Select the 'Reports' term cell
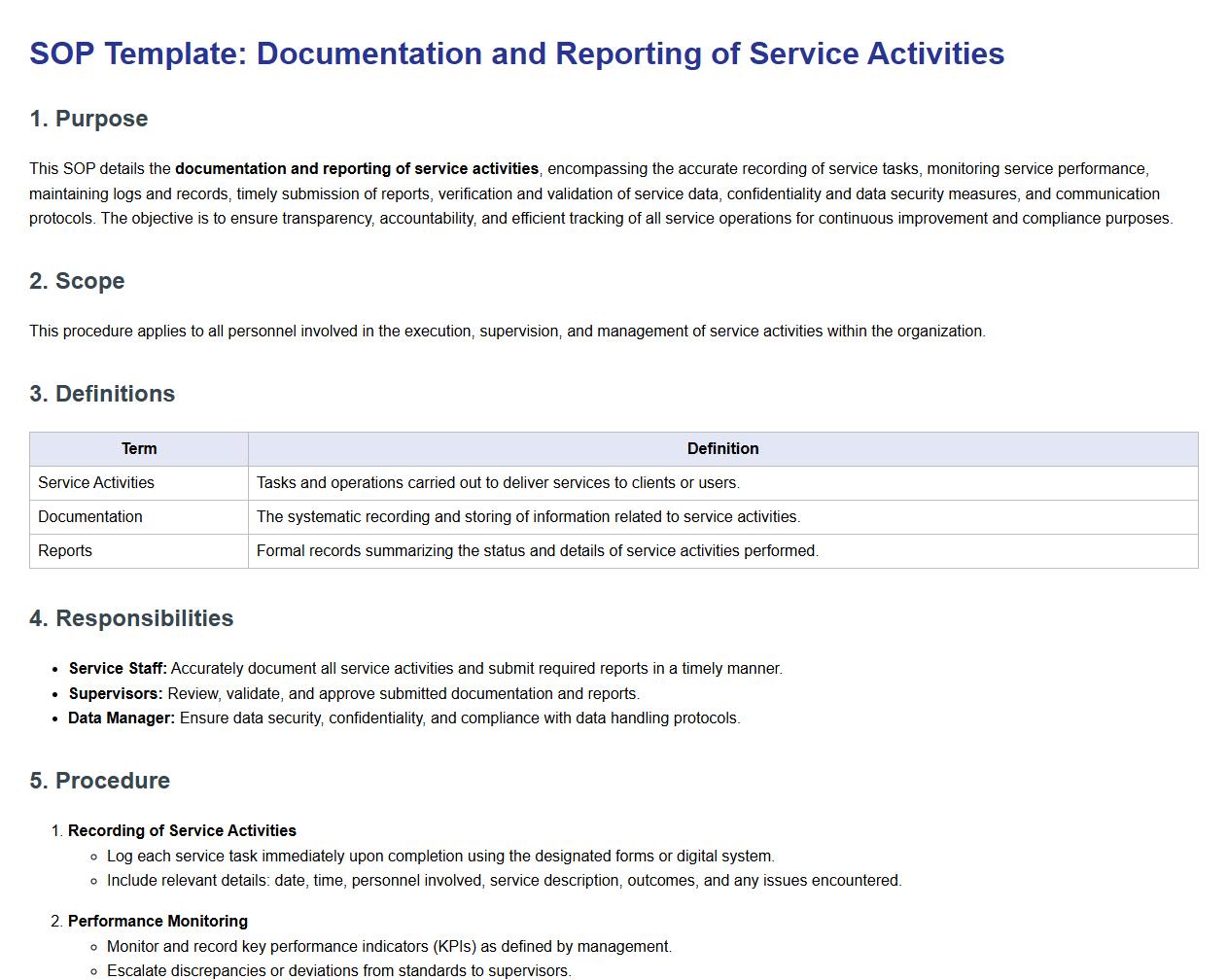 point(65,551)
